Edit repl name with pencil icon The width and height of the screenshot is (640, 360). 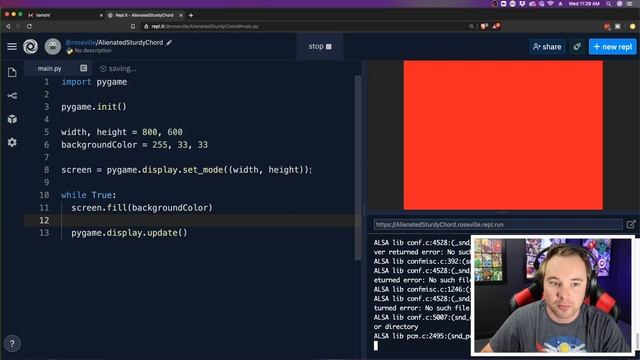point(169,42)
